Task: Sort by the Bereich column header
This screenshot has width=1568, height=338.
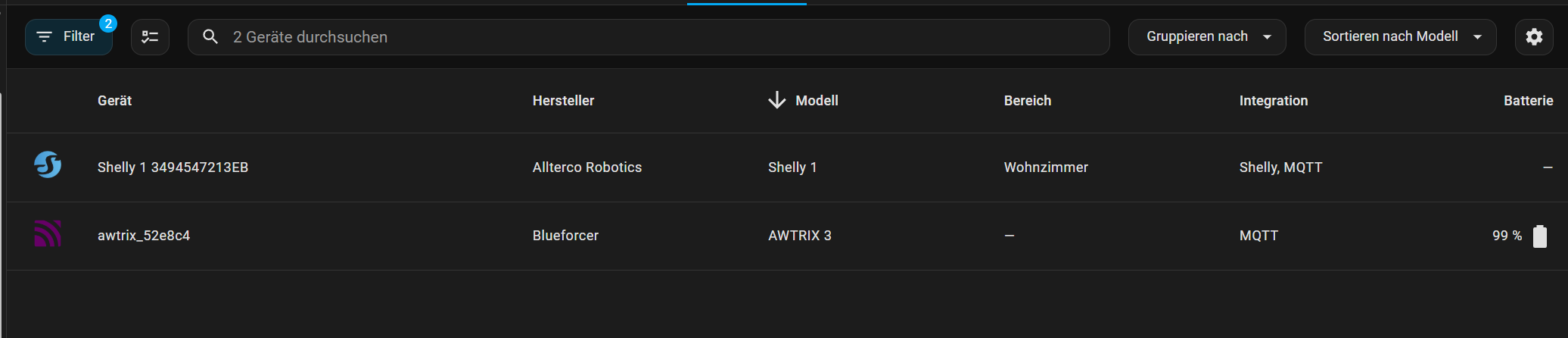Action: click(x=1027, y=101)
